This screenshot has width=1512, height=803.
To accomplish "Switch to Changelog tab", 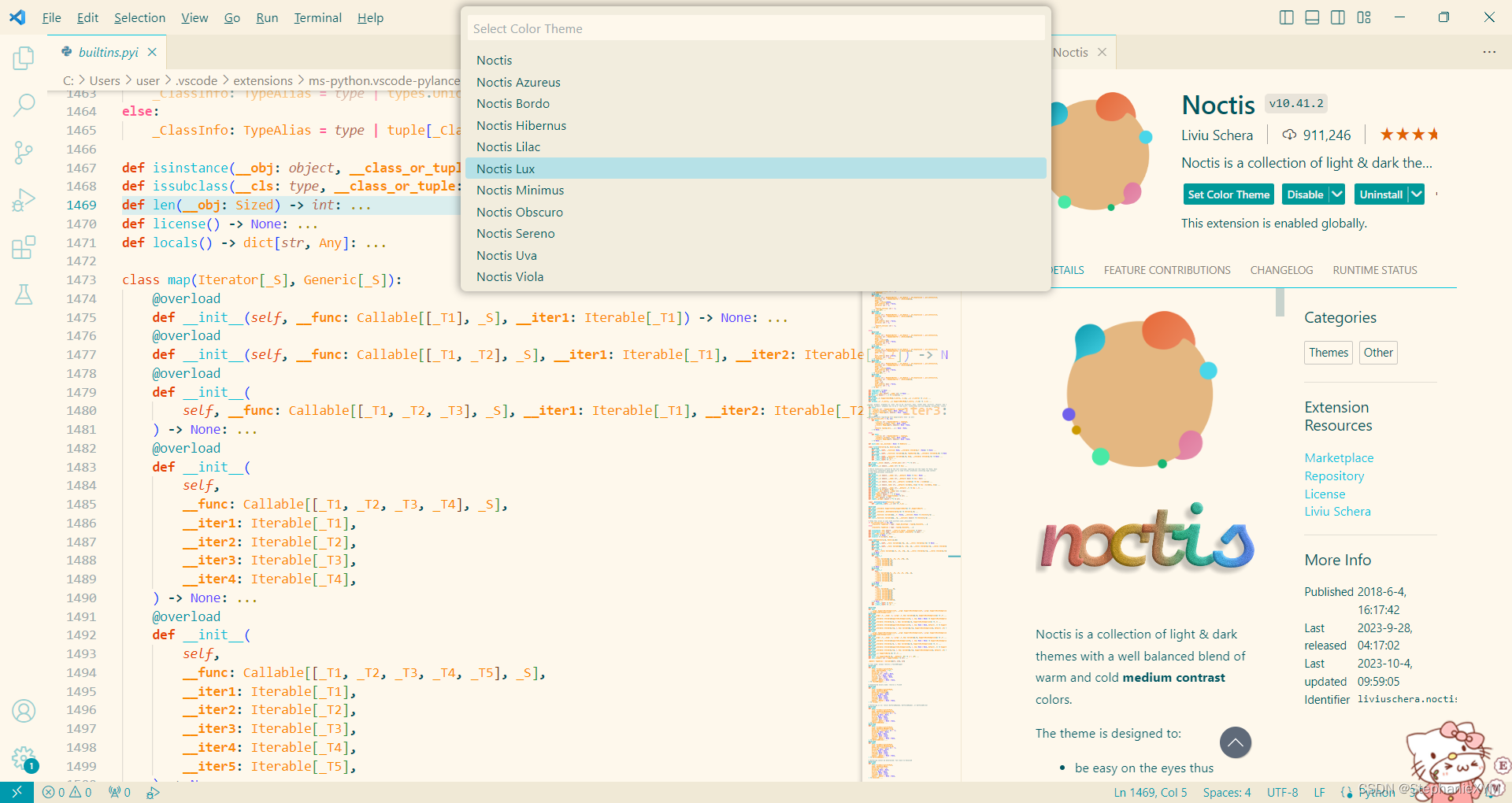I will 1281,270.
